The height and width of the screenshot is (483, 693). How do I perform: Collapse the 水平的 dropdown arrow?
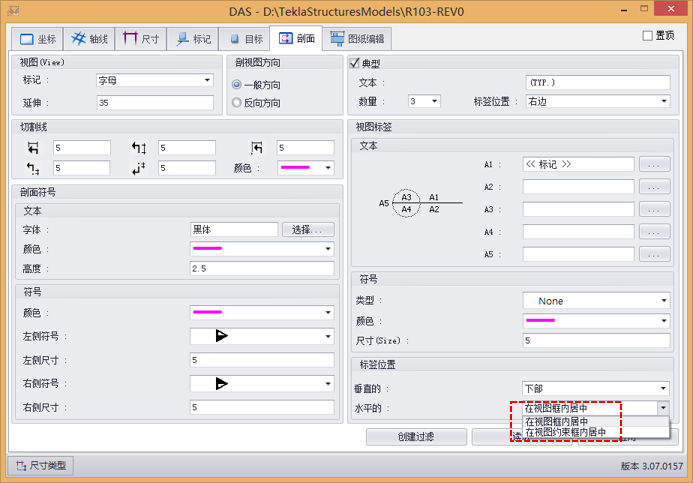pos(663,408)
